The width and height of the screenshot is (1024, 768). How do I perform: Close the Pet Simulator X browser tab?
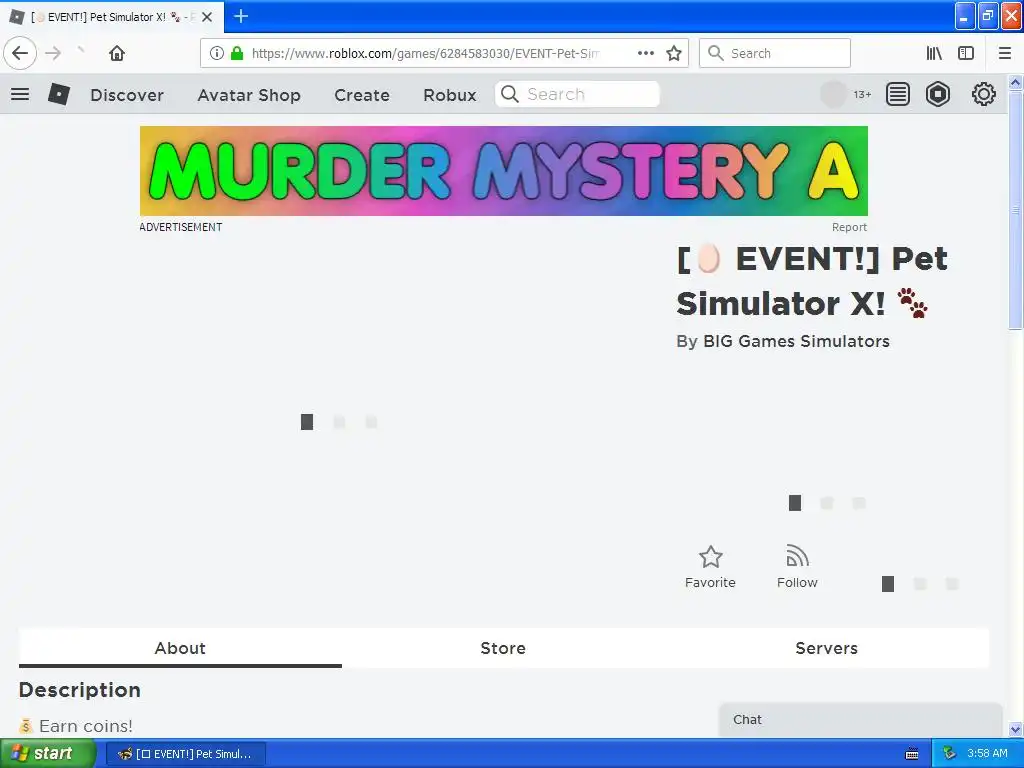tap(207, 17)
